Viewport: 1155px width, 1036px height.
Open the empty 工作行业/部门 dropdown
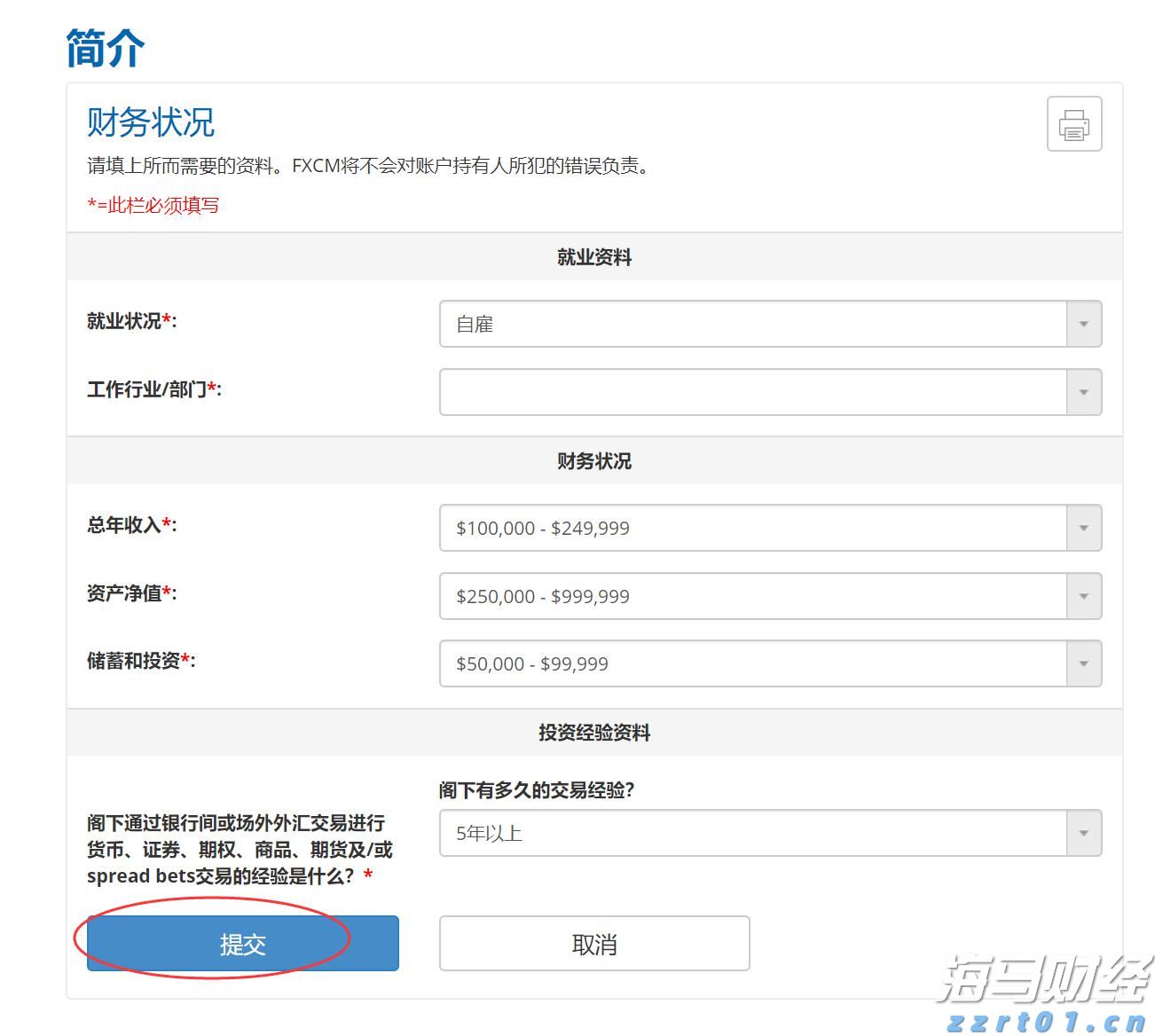(x=754, y=391)
